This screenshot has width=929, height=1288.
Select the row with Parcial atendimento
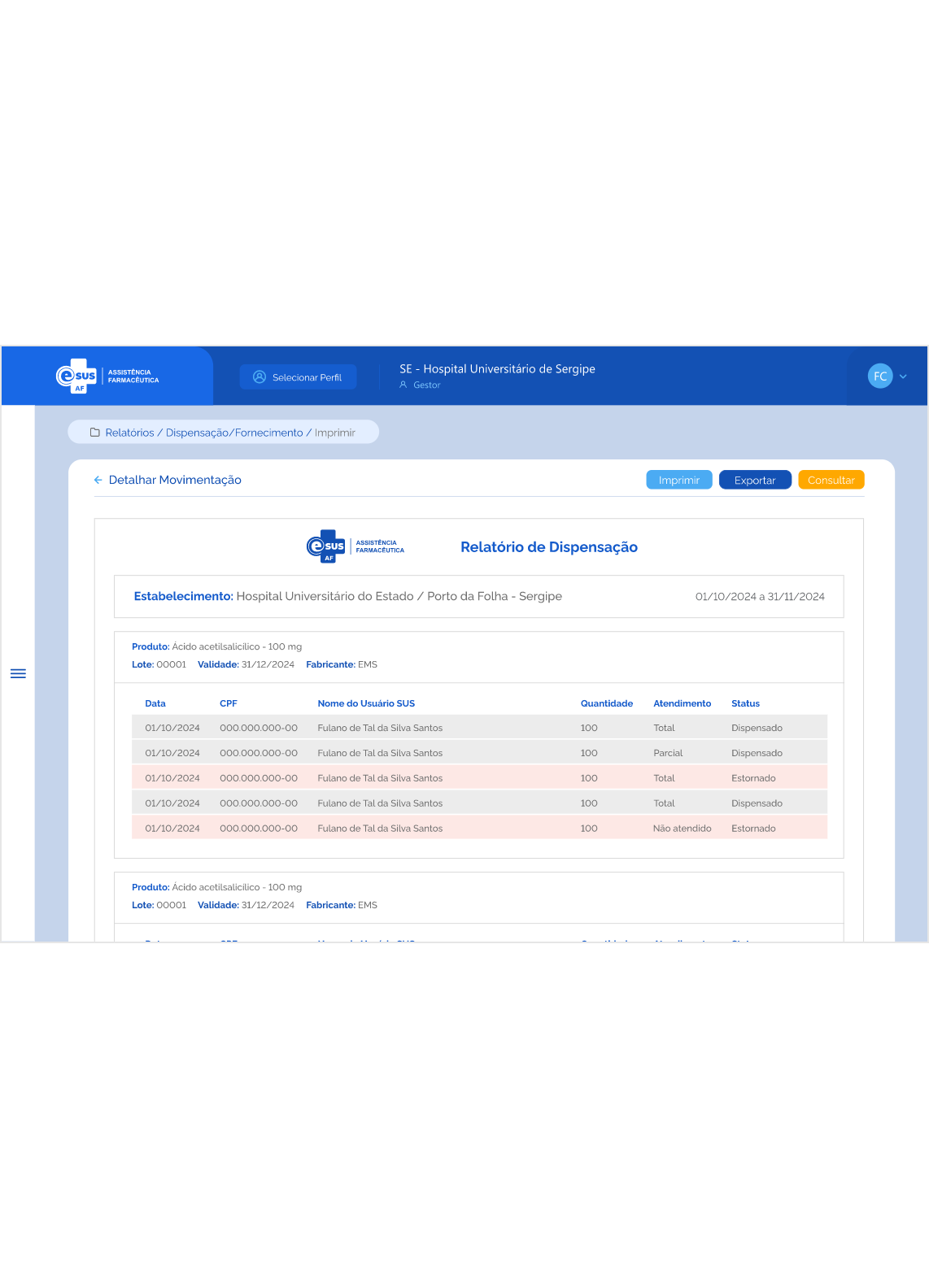(x=479, y=753)
